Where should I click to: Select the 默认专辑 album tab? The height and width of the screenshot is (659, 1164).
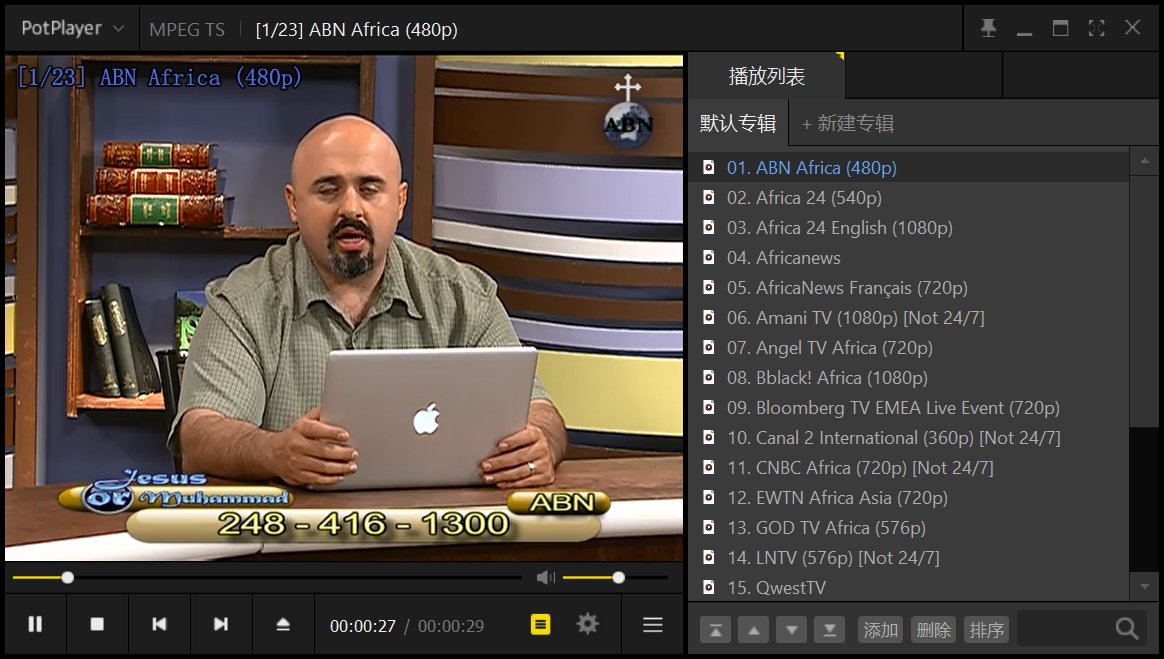tap(738, 123)
